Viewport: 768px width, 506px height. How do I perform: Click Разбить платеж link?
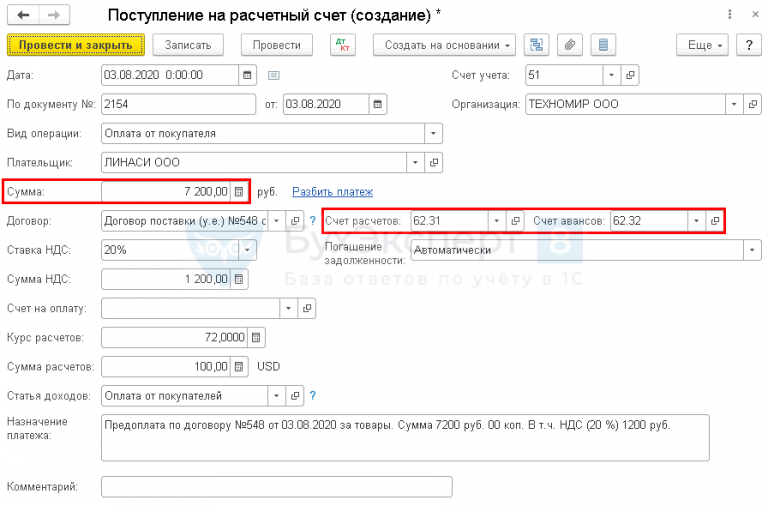pyautogui.click(x=333, y=192)
